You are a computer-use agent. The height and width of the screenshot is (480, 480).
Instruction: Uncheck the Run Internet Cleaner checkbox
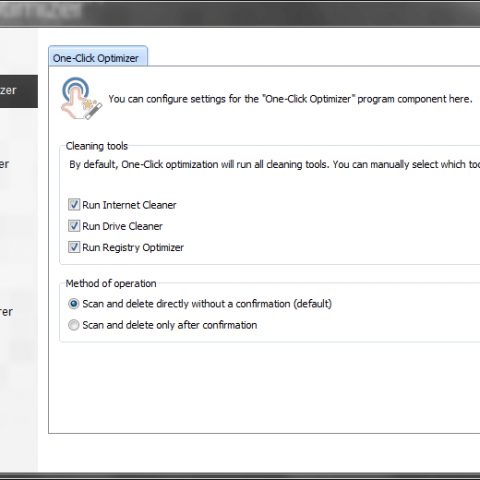pyautogui.click(x=74, y=205)
